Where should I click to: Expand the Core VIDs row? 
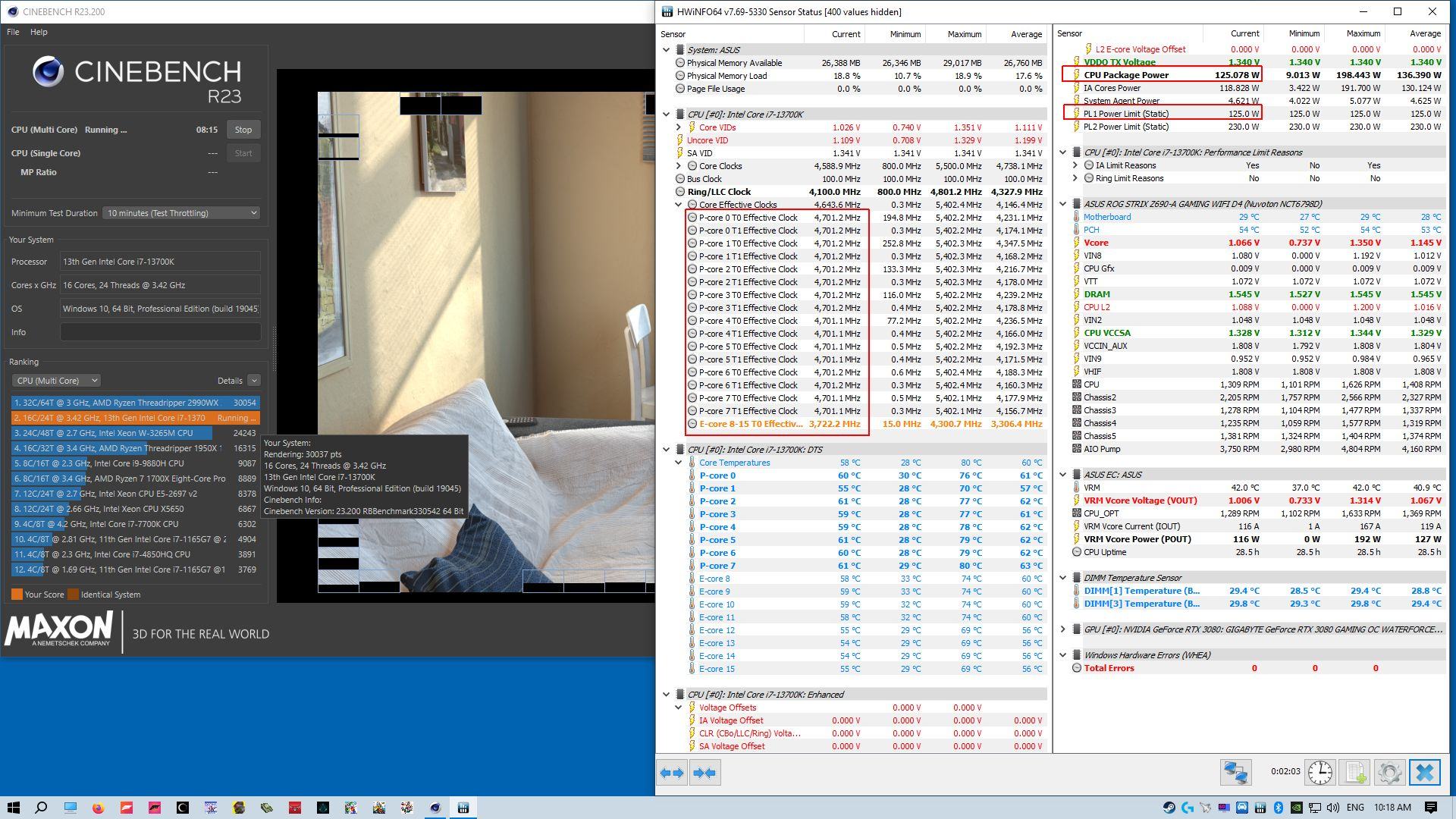679,127
